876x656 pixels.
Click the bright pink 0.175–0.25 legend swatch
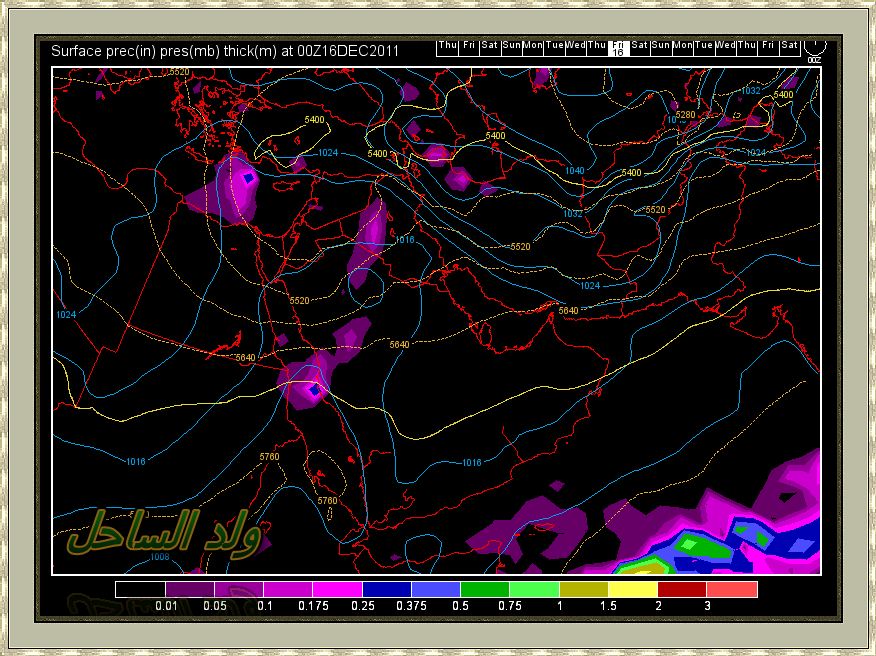click(337, 590)
